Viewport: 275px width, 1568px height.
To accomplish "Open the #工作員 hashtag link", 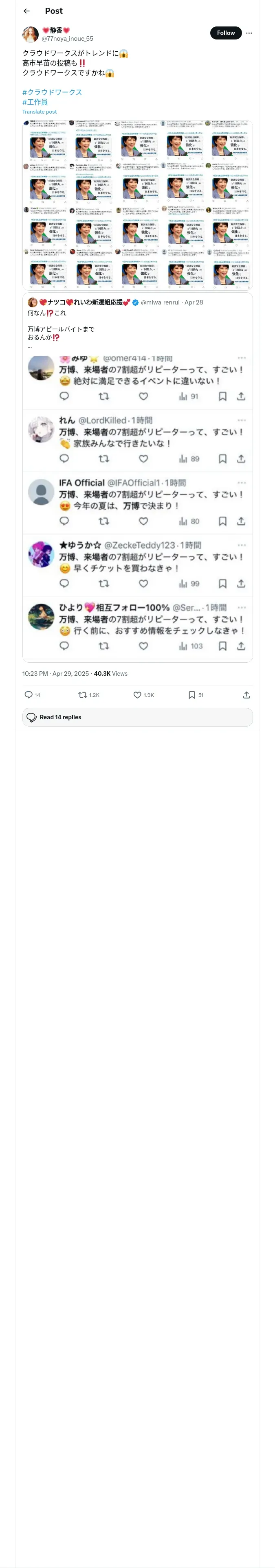I will click(35, 102).
